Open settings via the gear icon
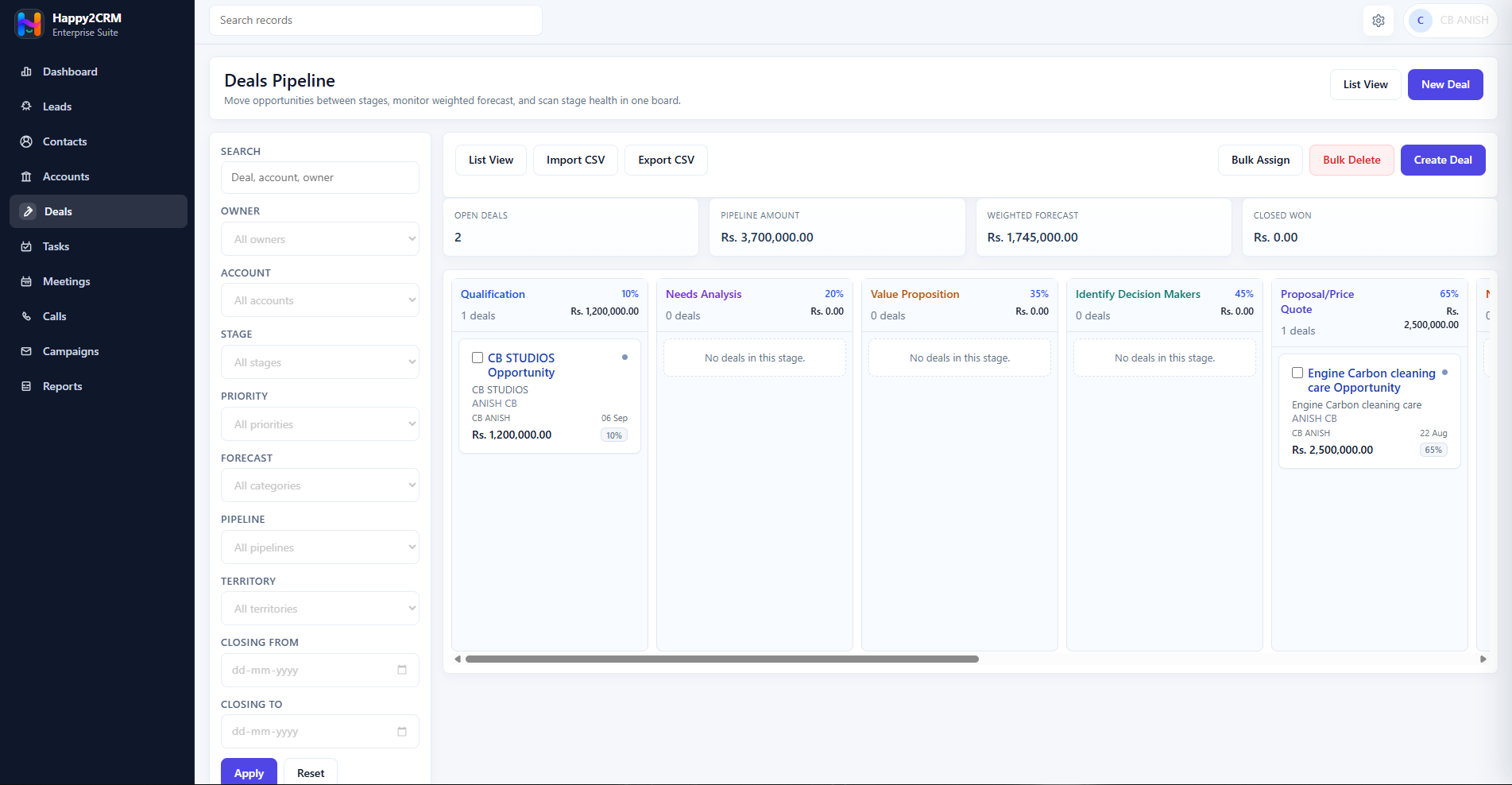The height and width of the screenshot is (785, 1512). coord(1379,21)
